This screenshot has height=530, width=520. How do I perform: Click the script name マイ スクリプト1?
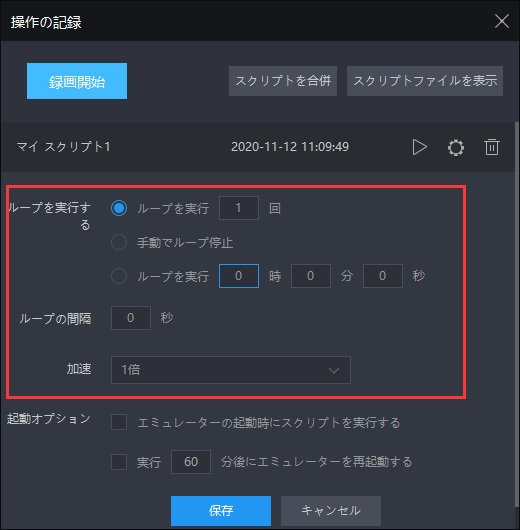click(x=64, y=147)
